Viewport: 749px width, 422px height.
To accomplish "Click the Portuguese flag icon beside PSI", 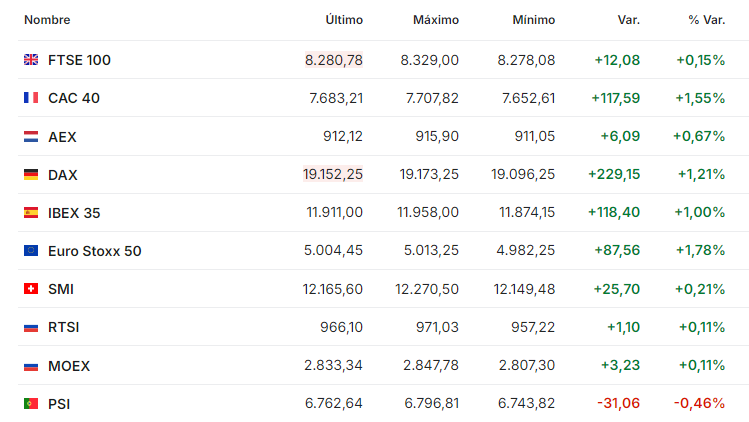I will (31, 404).
